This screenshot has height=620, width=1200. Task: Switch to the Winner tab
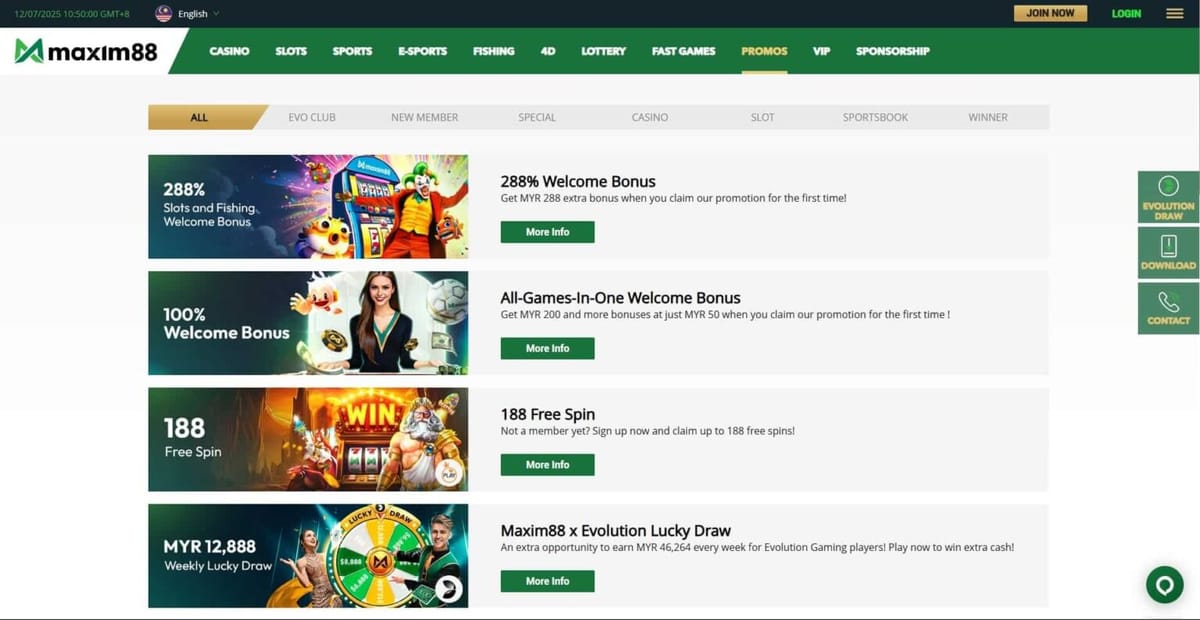(988, 117)
